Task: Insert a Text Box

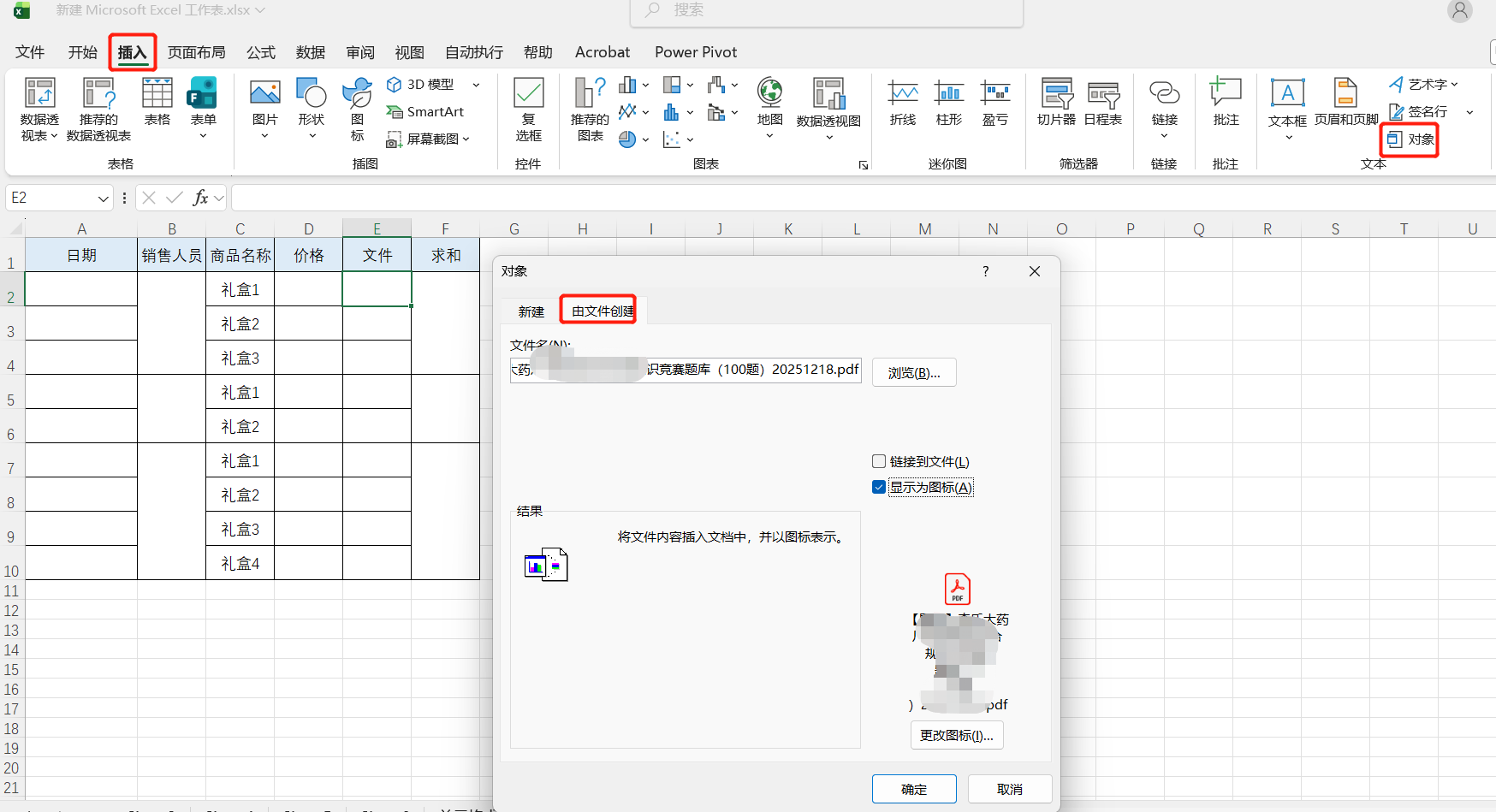Action: pos(1287,109)
